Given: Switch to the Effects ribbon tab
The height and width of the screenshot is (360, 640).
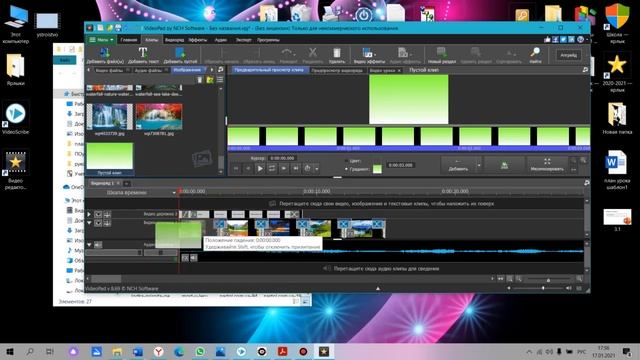Looking at the screenshot, I should click(x=198, y=40).
